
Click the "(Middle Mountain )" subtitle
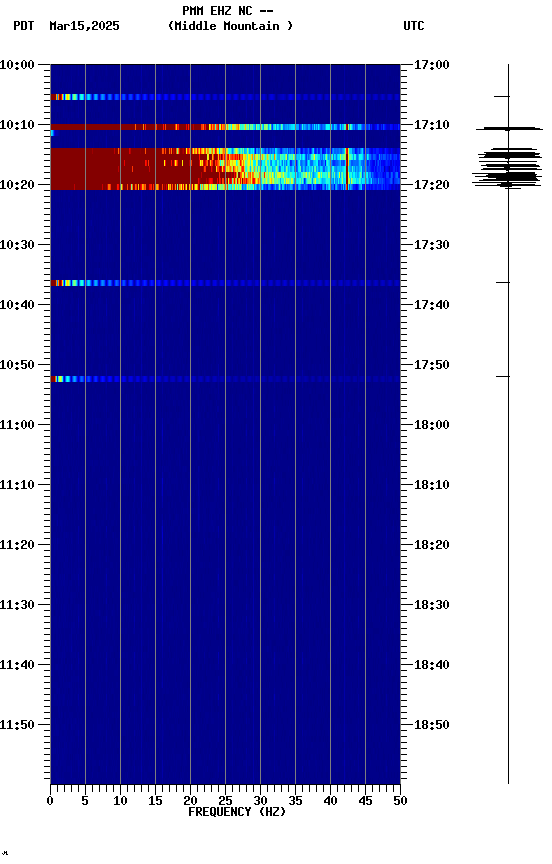230,26
